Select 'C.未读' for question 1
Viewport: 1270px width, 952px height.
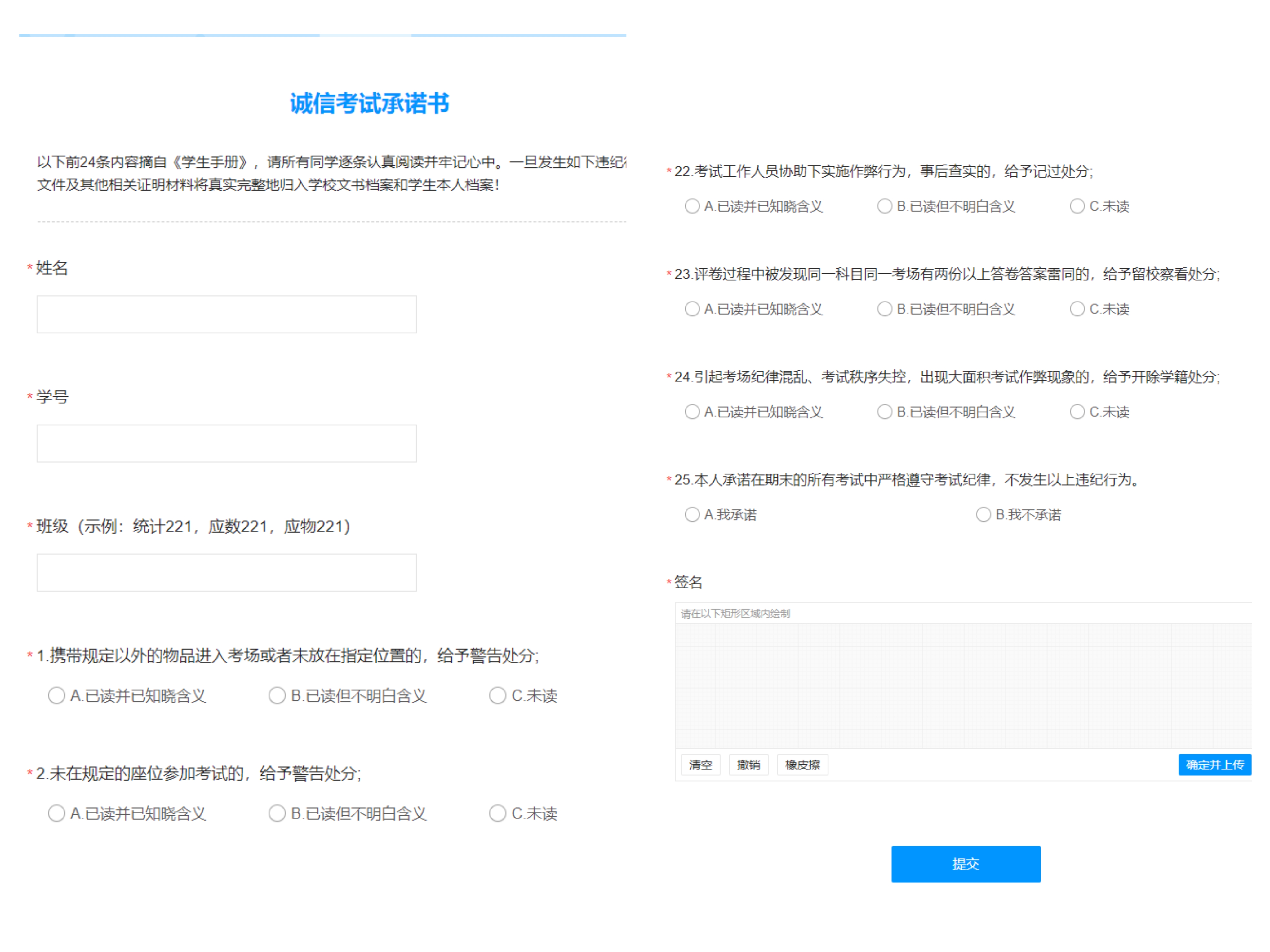point(497,695)
